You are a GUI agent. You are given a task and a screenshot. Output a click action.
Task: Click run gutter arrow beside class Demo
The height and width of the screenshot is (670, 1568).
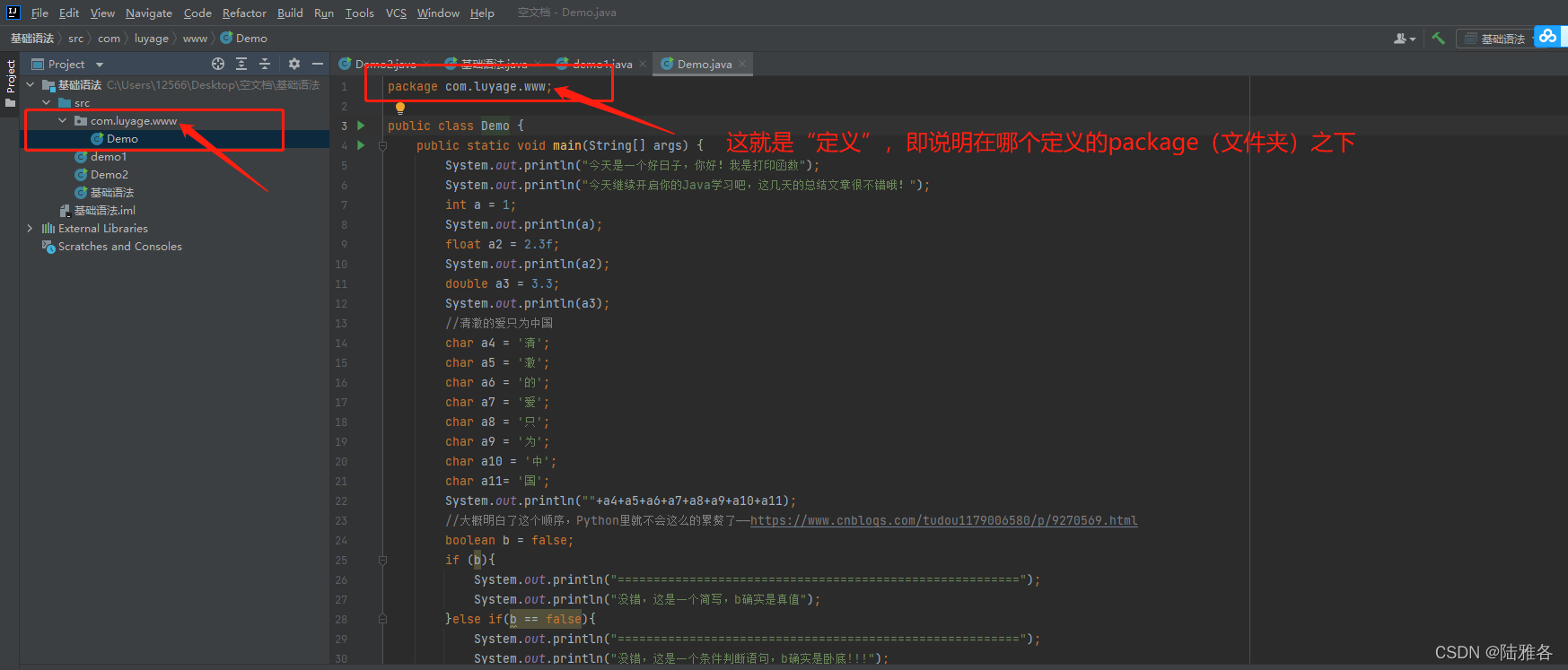[x=361, y=126]
